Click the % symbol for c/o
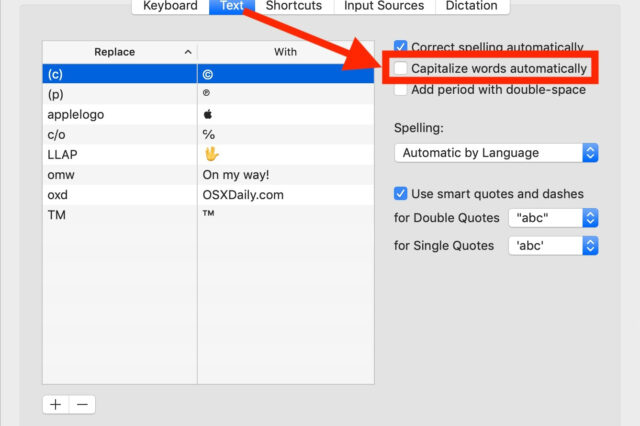Image resolution: width=640 pixels, height=426 pixels. pyautogui.click(x=209, y=134)
